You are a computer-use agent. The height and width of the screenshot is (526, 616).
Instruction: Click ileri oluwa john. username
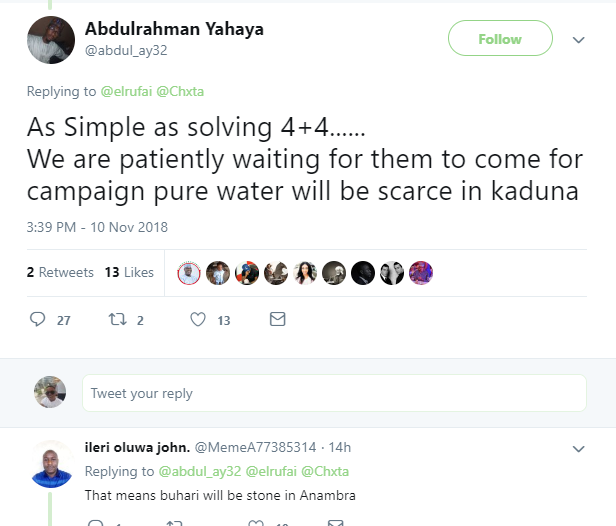tap(135, 447)
